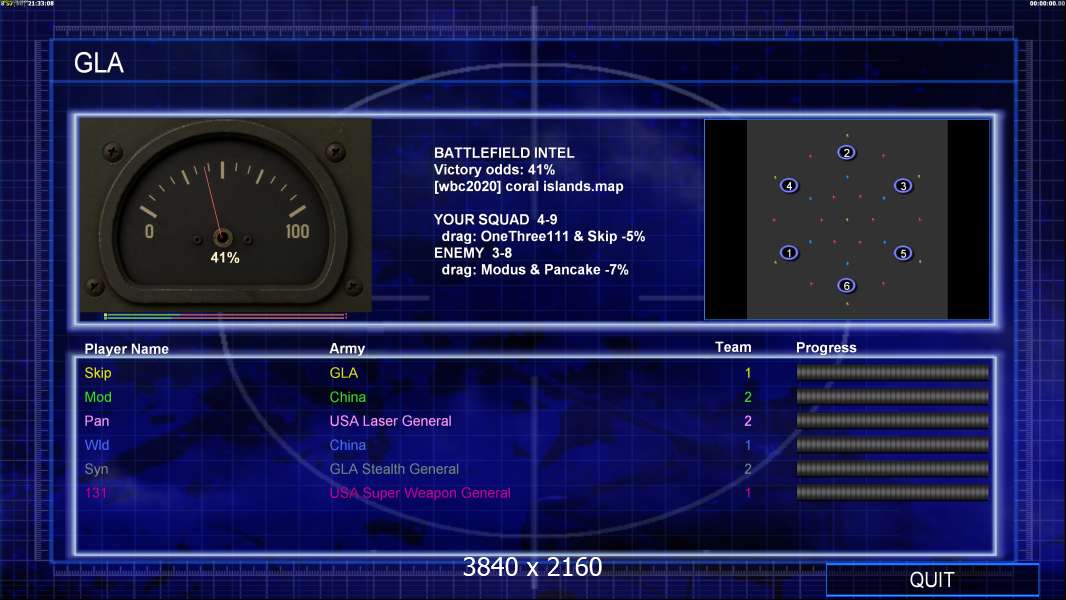The width and height of the screenshot is (1066, 600).
Task: Click start position 1 on the minimap
Action: point(789,253)
